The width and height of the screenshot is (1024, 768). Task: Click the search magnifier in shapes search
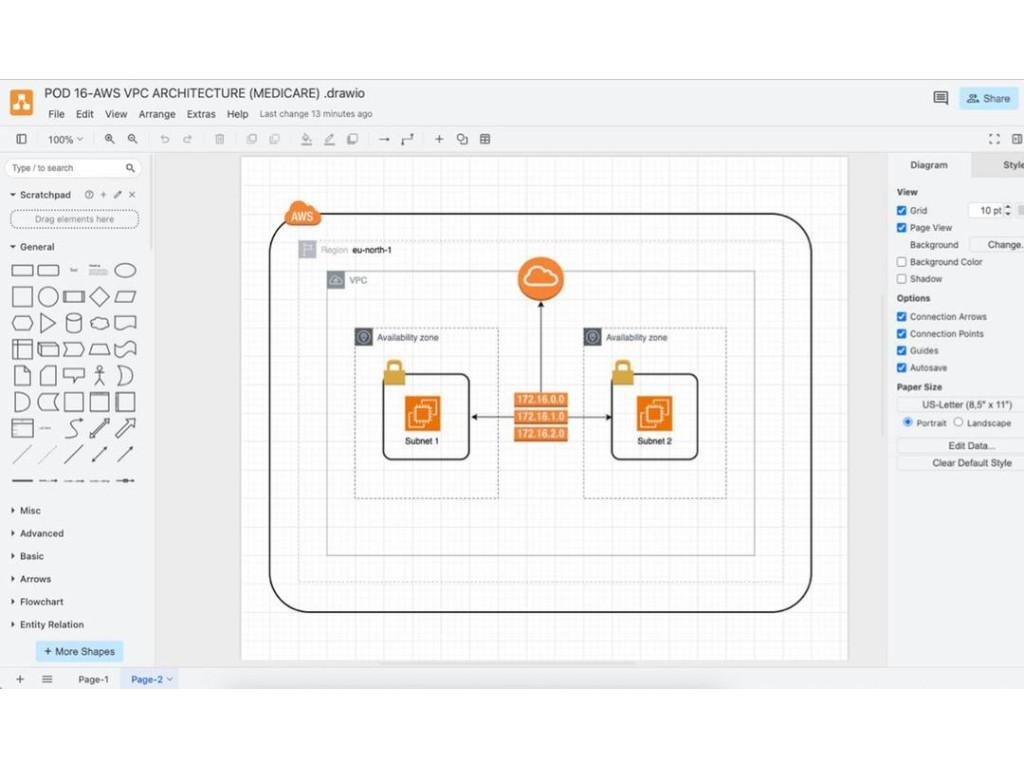130,168
